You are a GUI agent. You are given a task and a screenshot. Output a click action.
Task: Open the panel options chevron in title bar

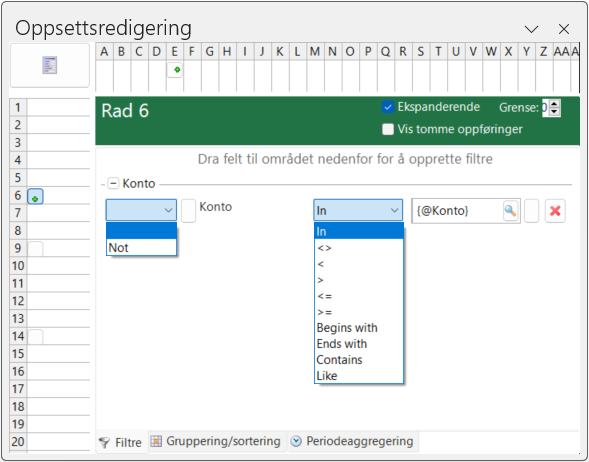pos(532,29)
